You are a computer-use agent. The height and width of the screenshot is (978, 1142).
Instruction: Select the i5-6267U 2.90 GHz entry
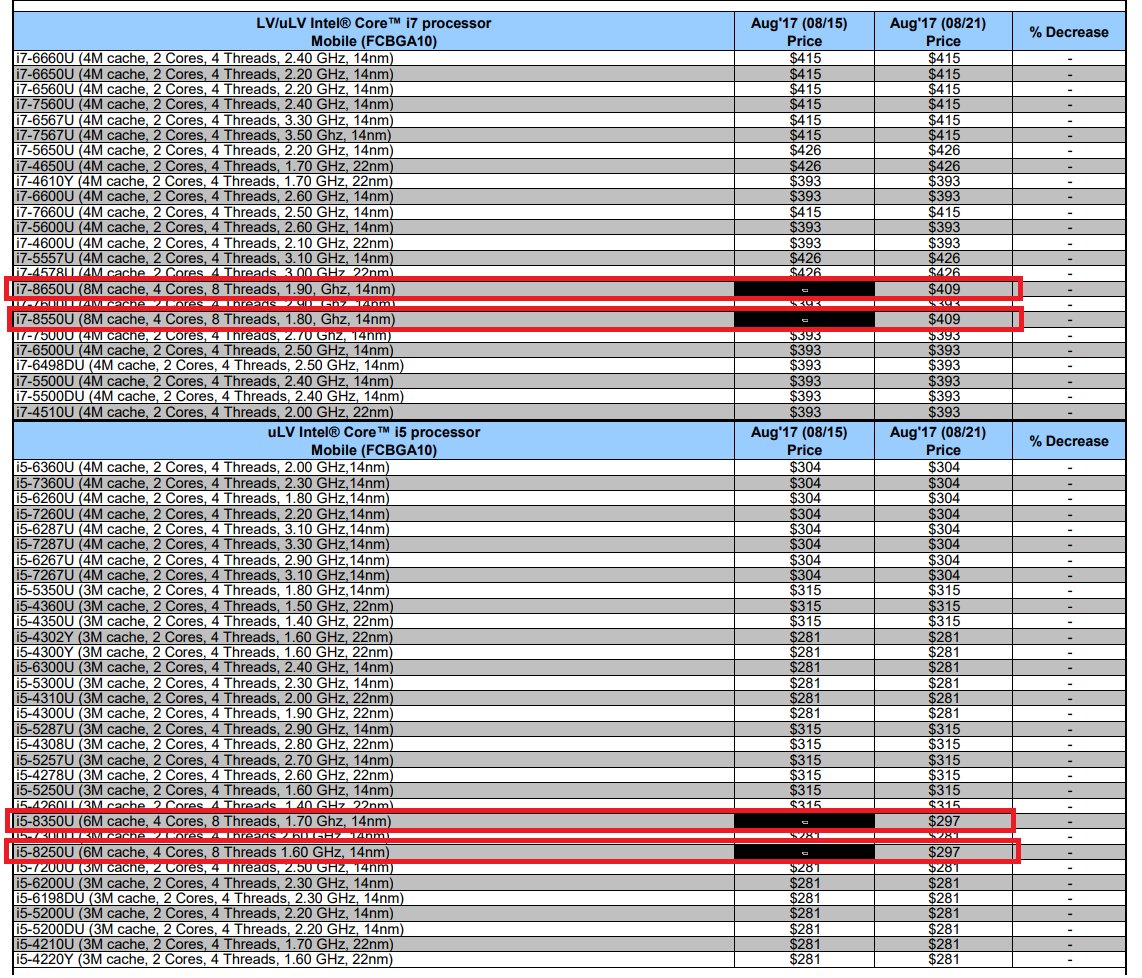(x=202, y=561)
